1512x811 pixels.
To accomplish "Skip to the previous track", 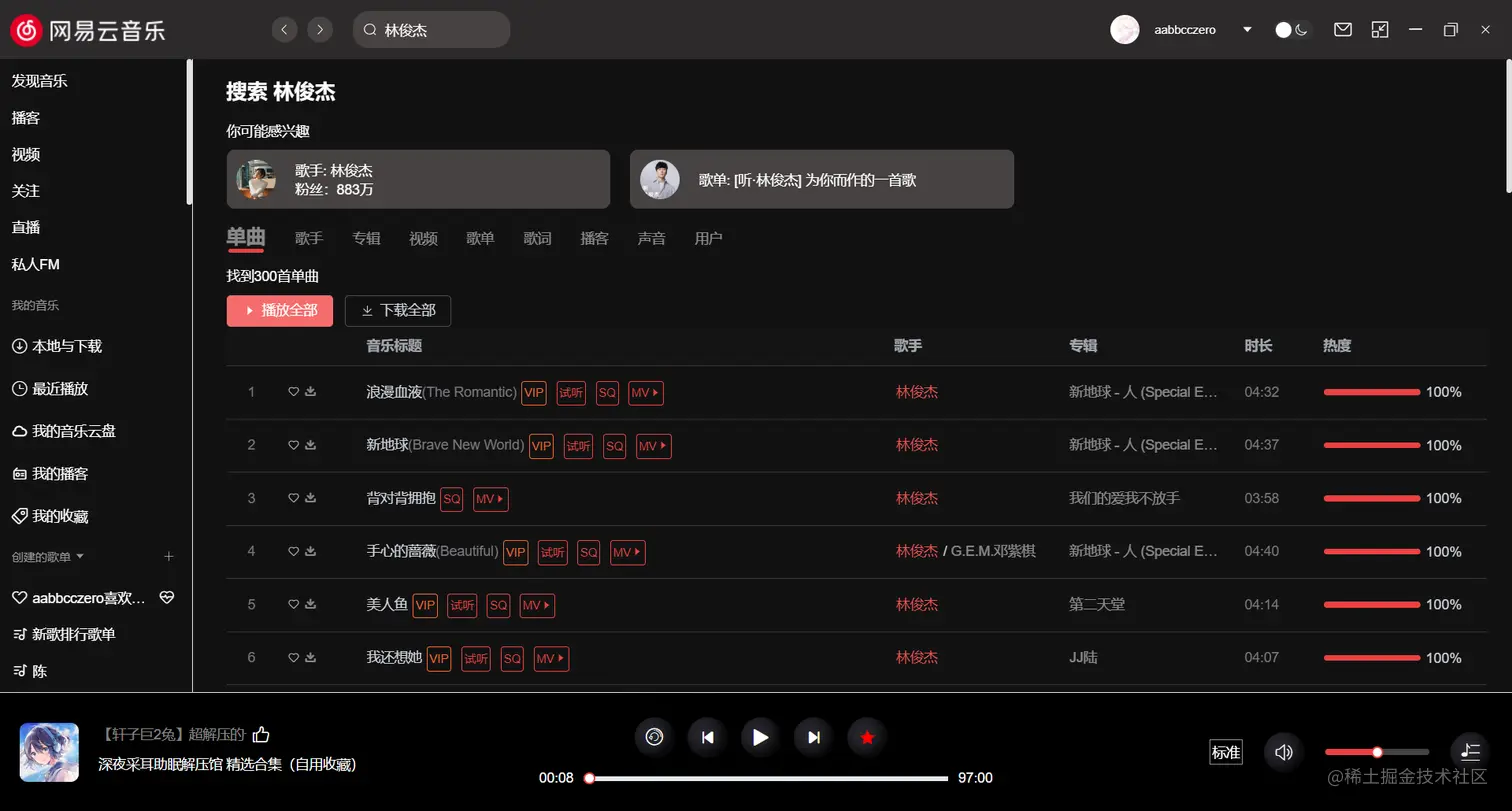I will [x=707, y=738].
